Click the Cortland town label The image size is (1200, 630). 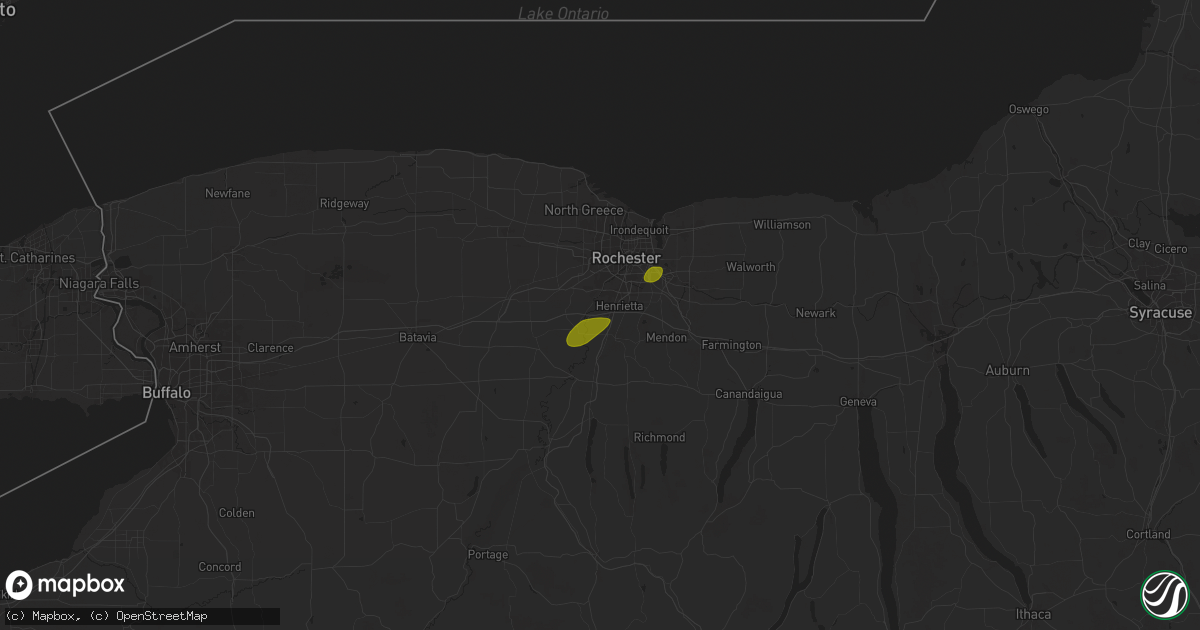pos(1148,534)
